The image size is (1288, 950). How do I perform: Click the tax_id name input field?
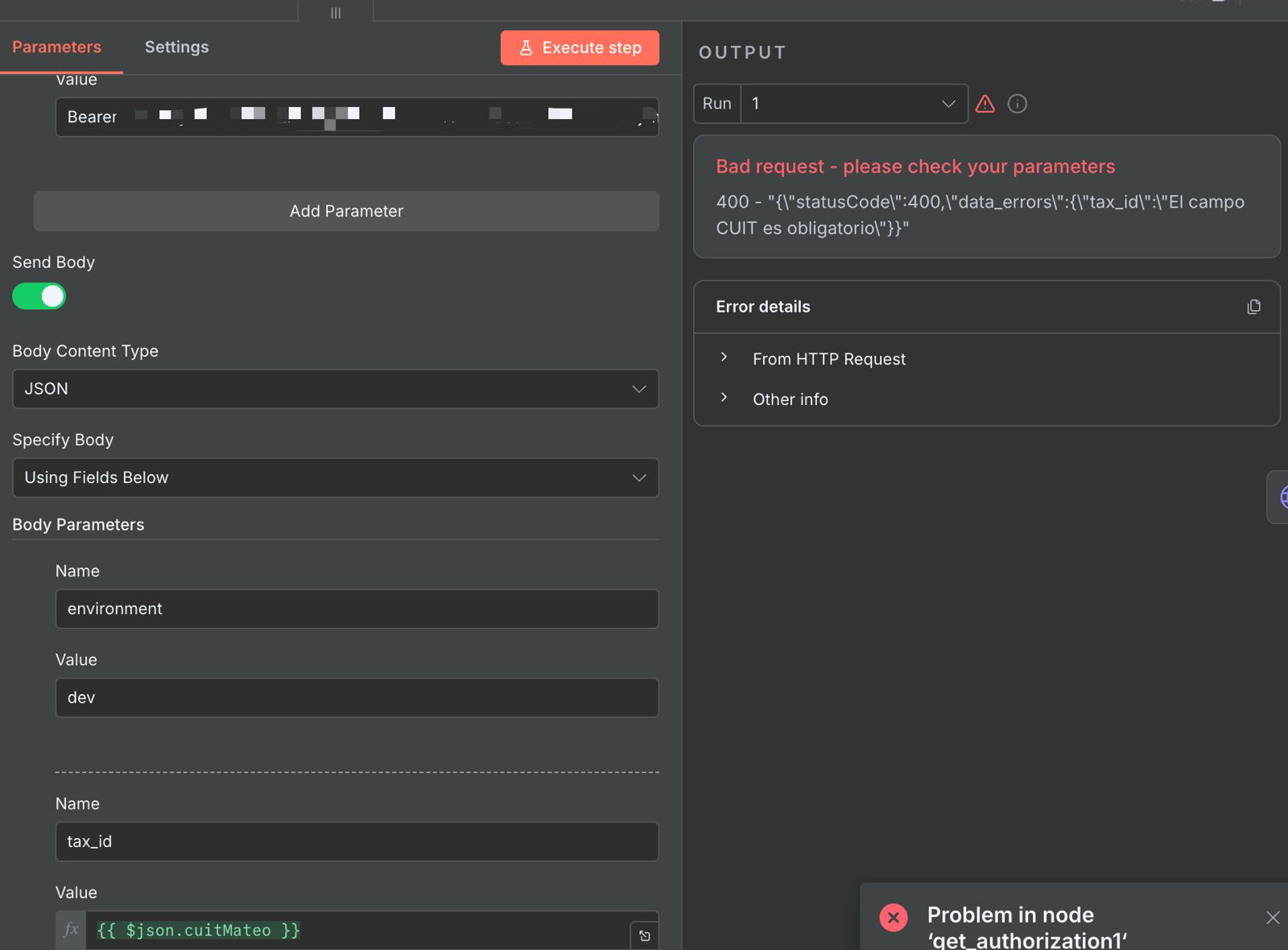pos(357,842)
